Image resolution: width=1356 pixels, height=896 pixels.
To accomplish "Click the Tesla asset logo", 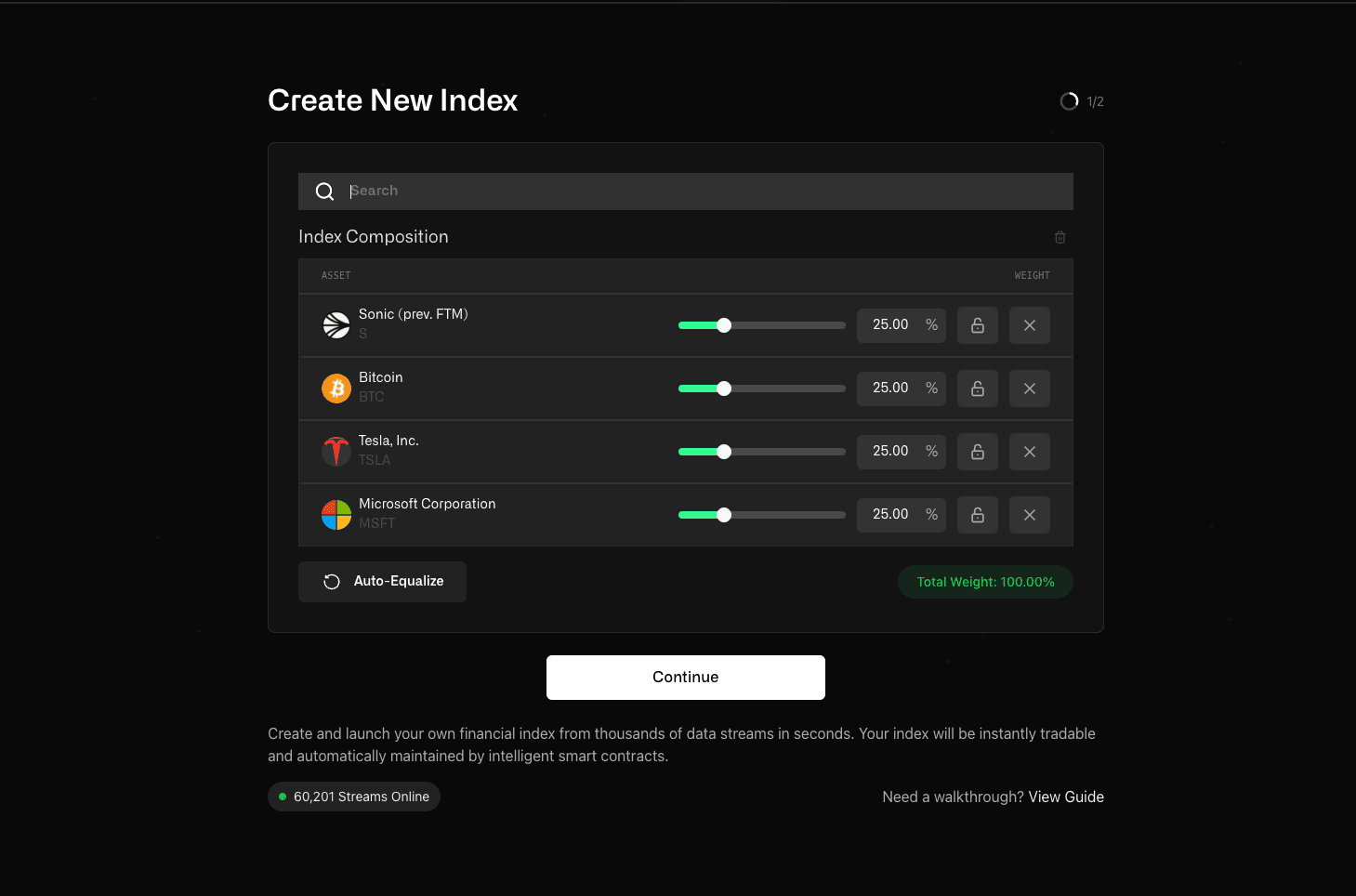I will [x=336, y=451].
